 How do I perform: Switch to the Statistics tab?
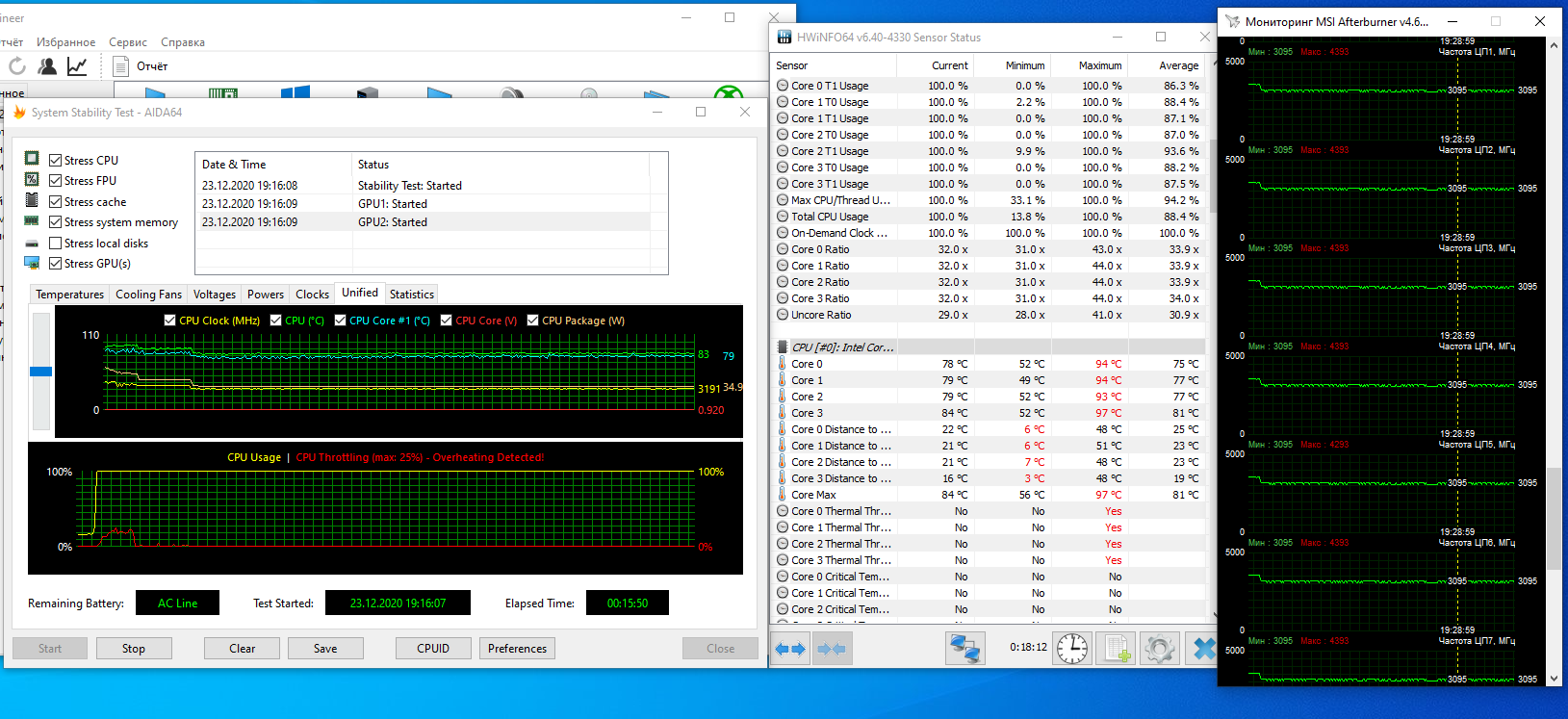click(x=412, y=295)
